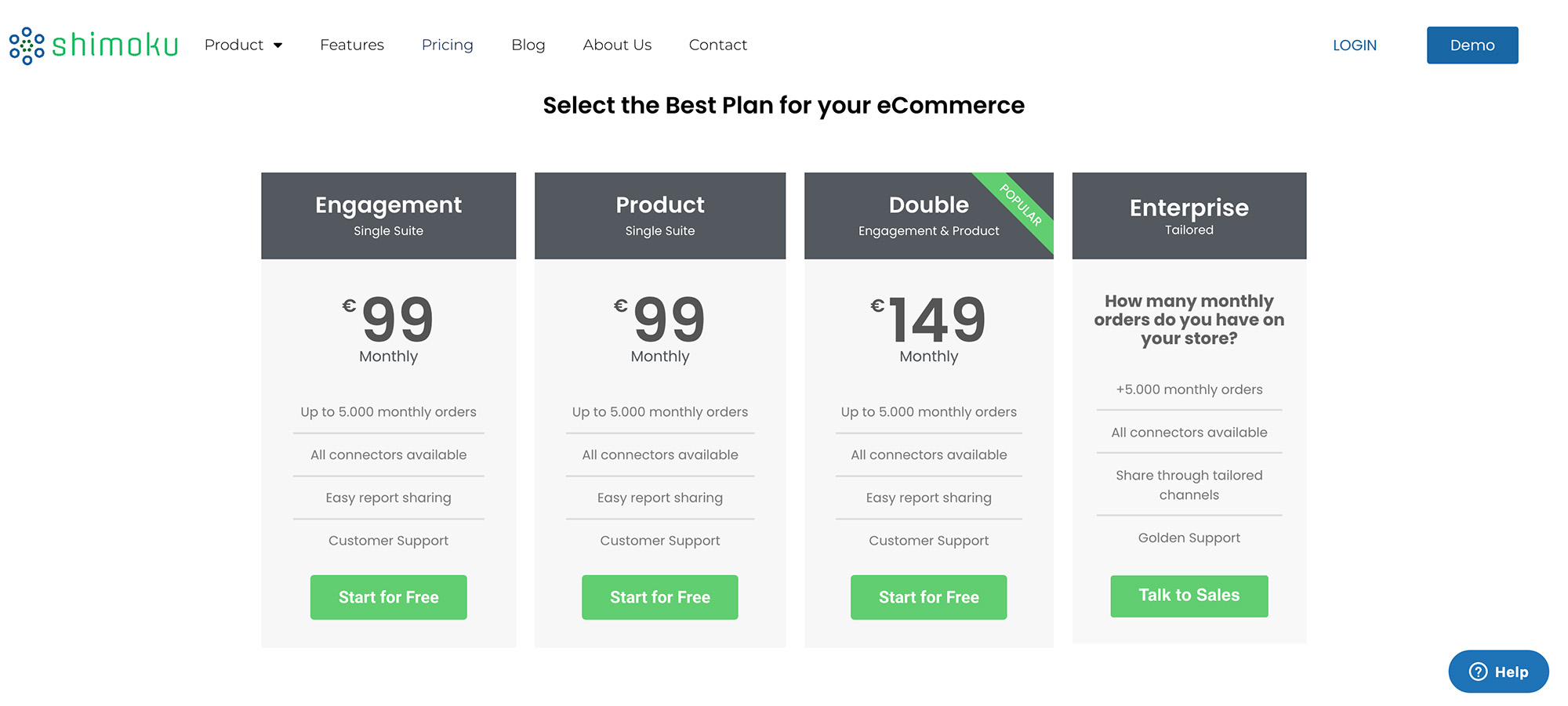Select the Contact menu item

717,45
